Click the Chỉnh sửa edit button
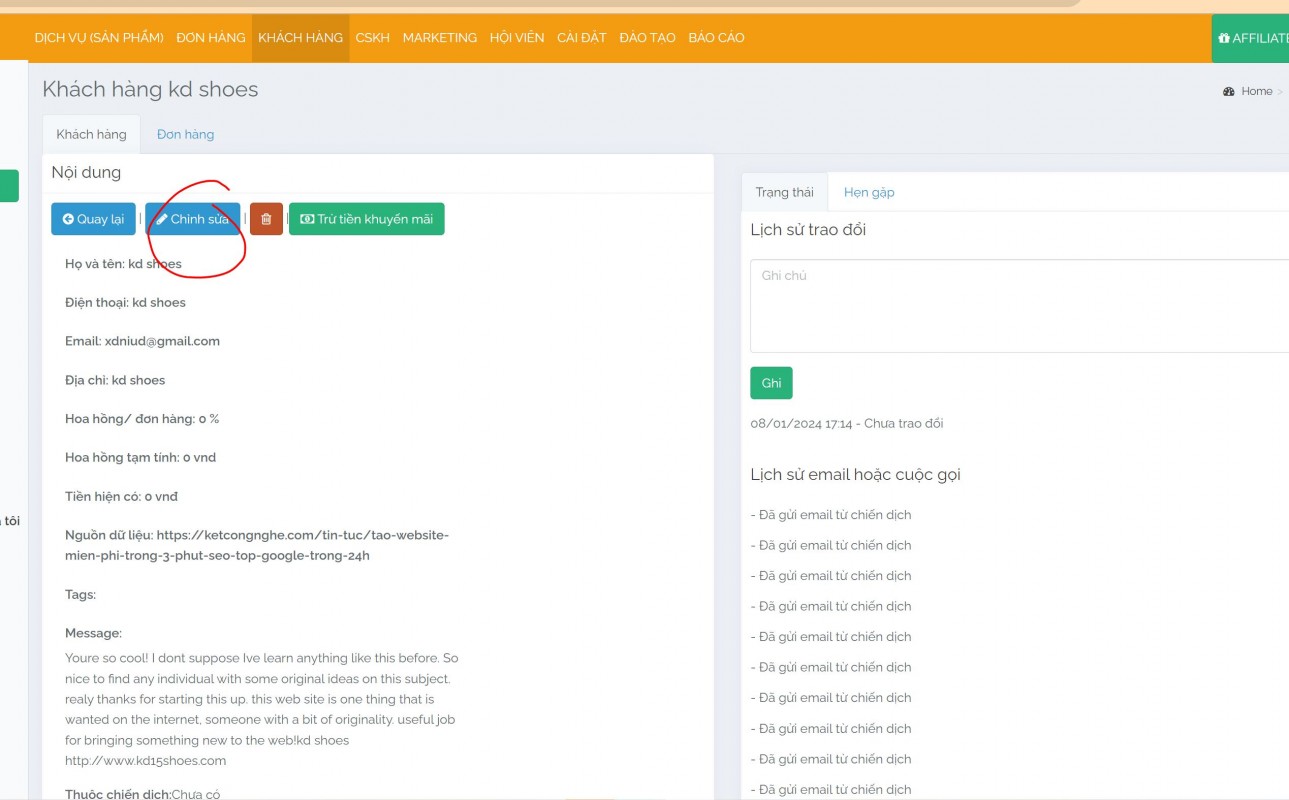The image size is (1289, 800). point(192,219)
